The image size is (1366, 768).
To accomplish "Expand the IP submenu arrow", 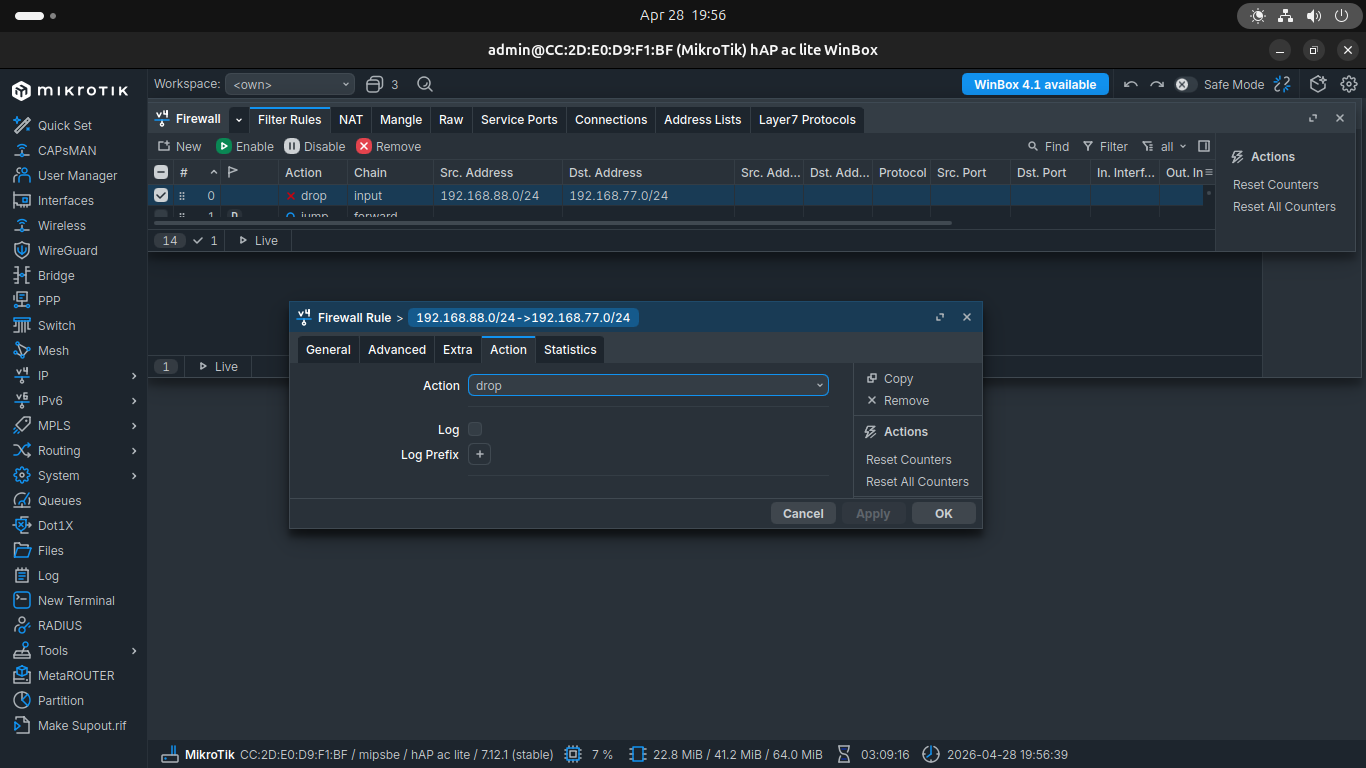I will tap(134, 375).
